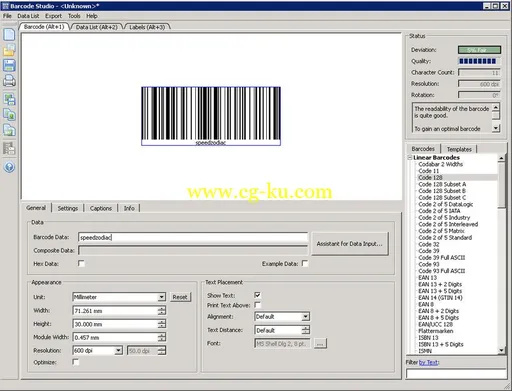
Task: Click the Height field spinner arrows
Action: pos(162,324)
